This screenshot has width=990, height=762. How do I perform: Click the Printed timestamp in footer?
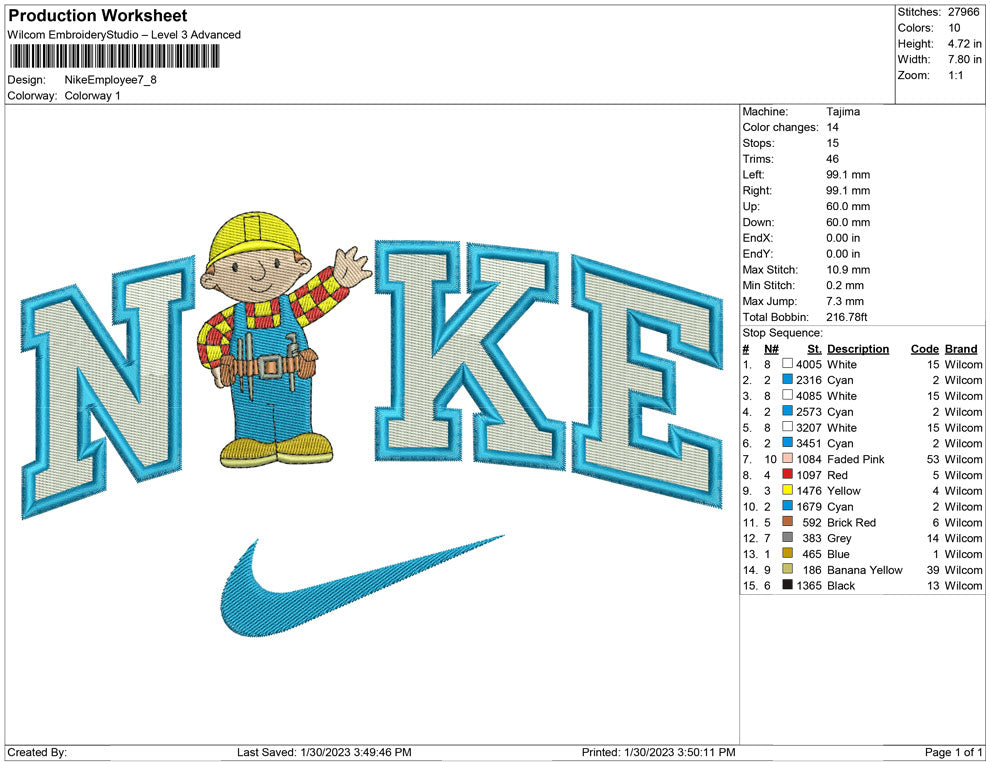coord(659,752)
